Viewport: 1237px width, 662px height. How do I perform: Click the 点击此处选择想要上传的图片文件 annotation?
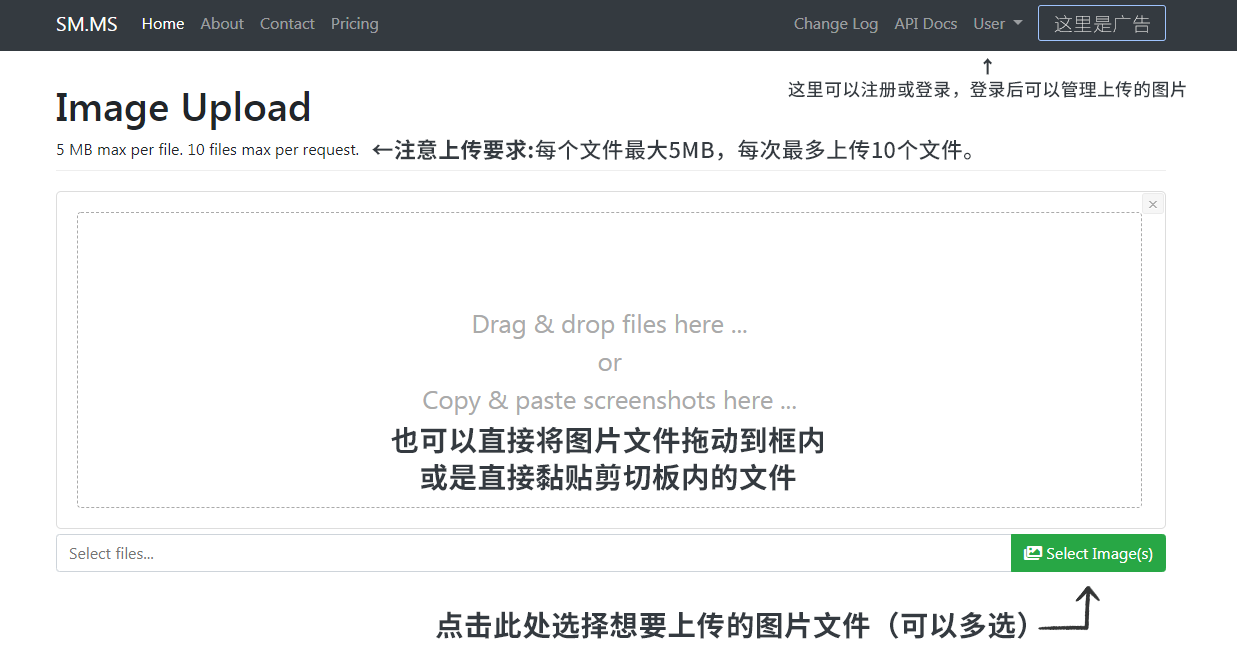pyautogui.click(x=733, y=626)
